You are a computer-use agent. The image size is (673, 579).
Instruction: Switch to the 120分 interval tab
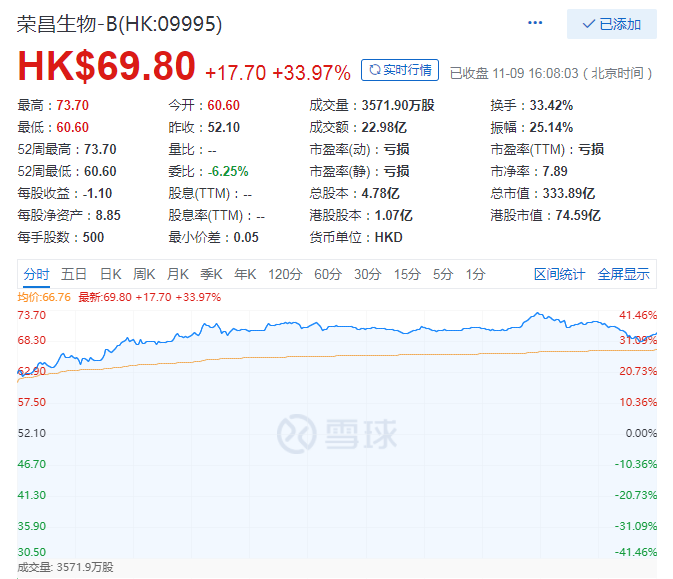click(285, 274)
